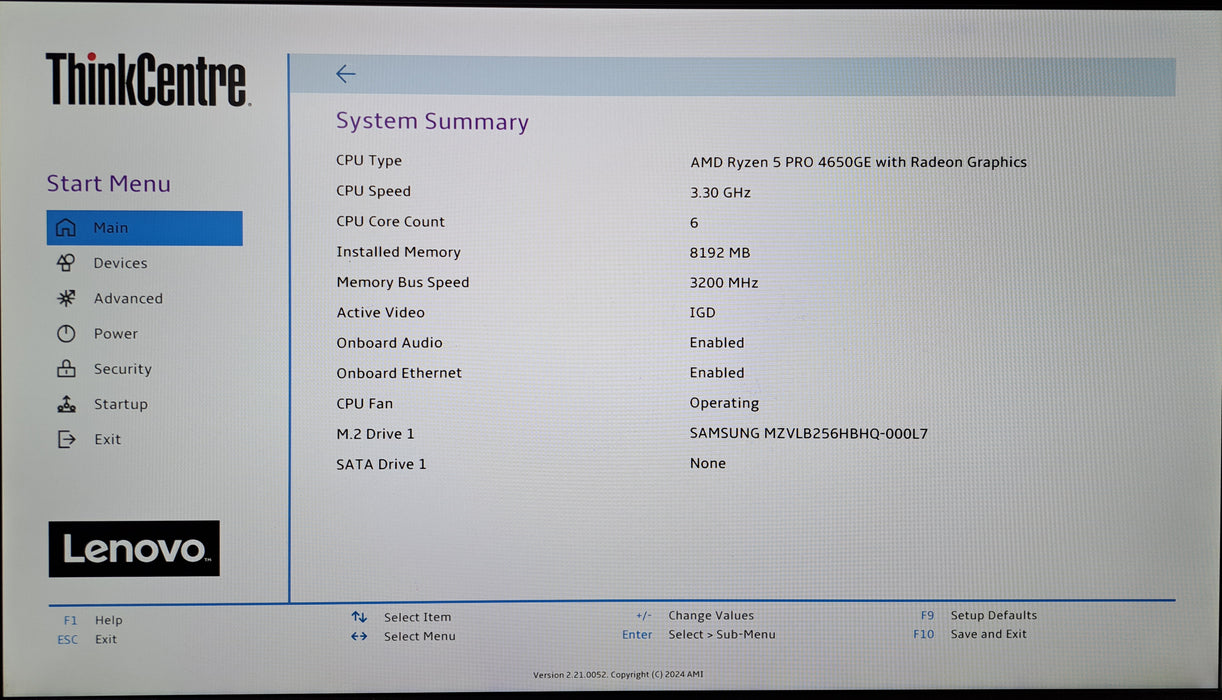Click the Onboard Audio label
This screenshot has height=700, width=1222.
pyautogui.click(x=389, y=342)
